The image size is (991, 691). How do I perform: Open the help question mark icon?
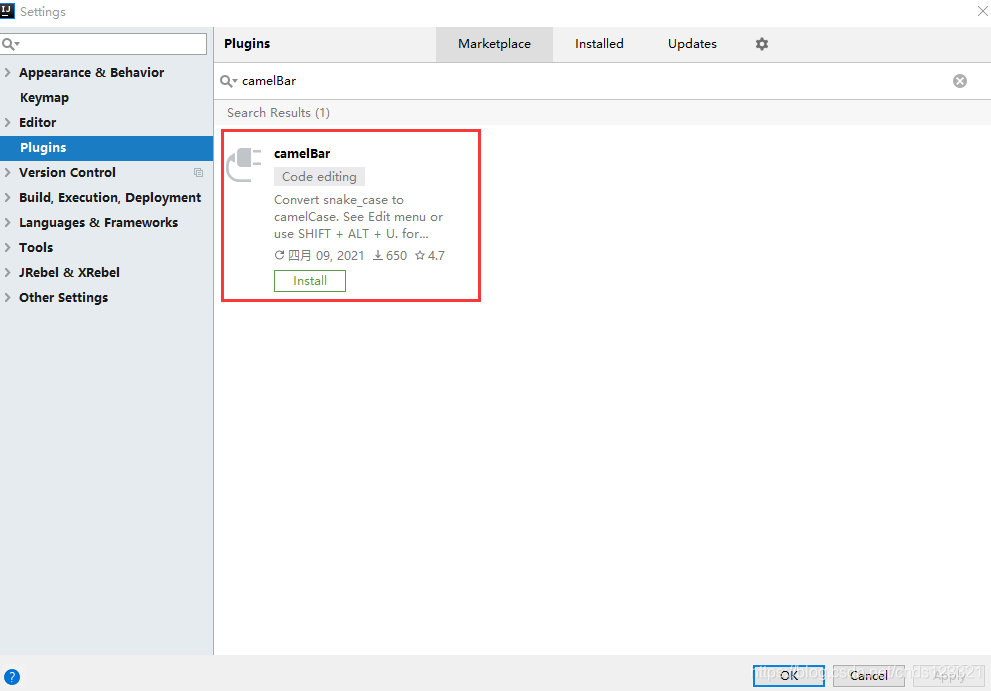coord(11,677)
